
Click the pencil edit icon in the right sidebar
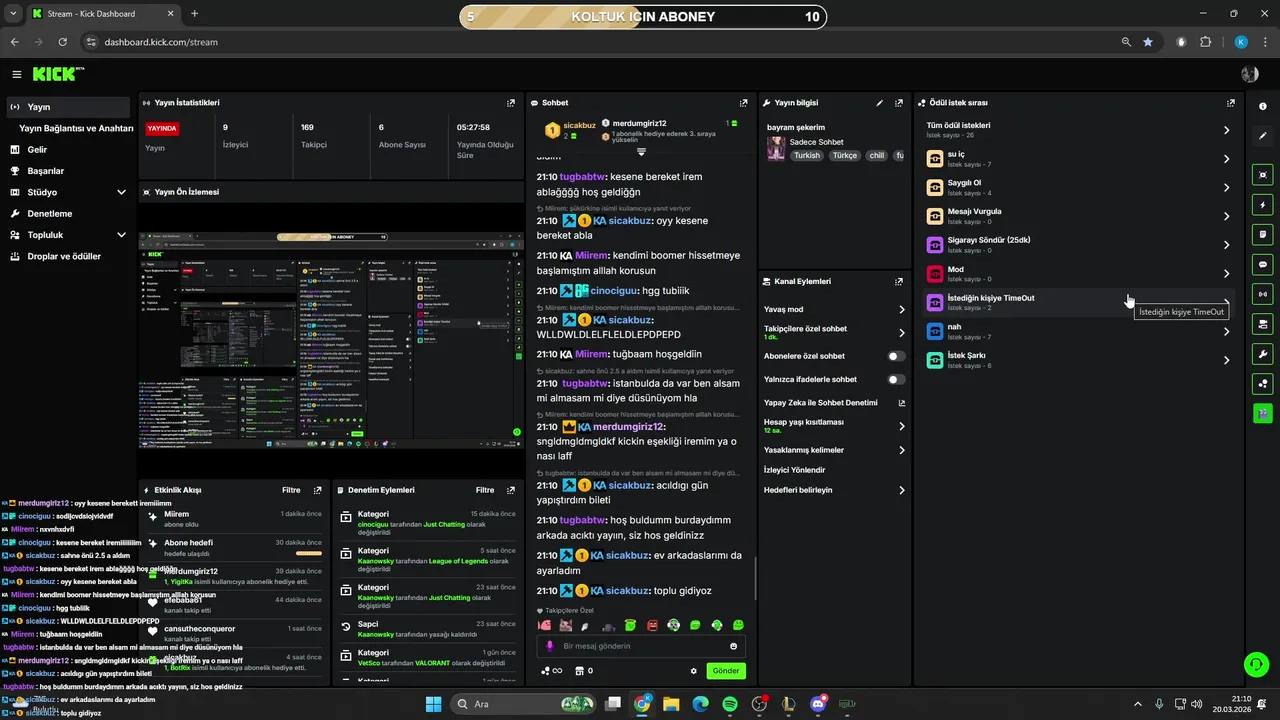1263,136
